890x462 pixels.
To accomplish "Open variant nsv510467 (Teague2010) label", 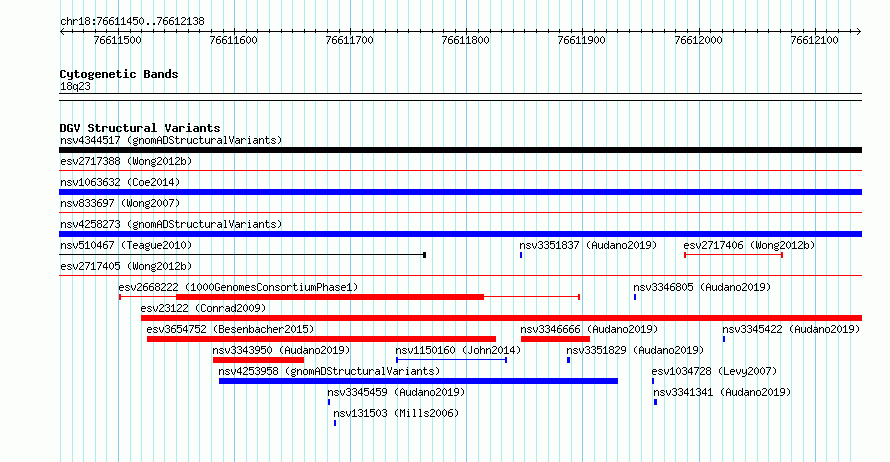I will point(126,245).
